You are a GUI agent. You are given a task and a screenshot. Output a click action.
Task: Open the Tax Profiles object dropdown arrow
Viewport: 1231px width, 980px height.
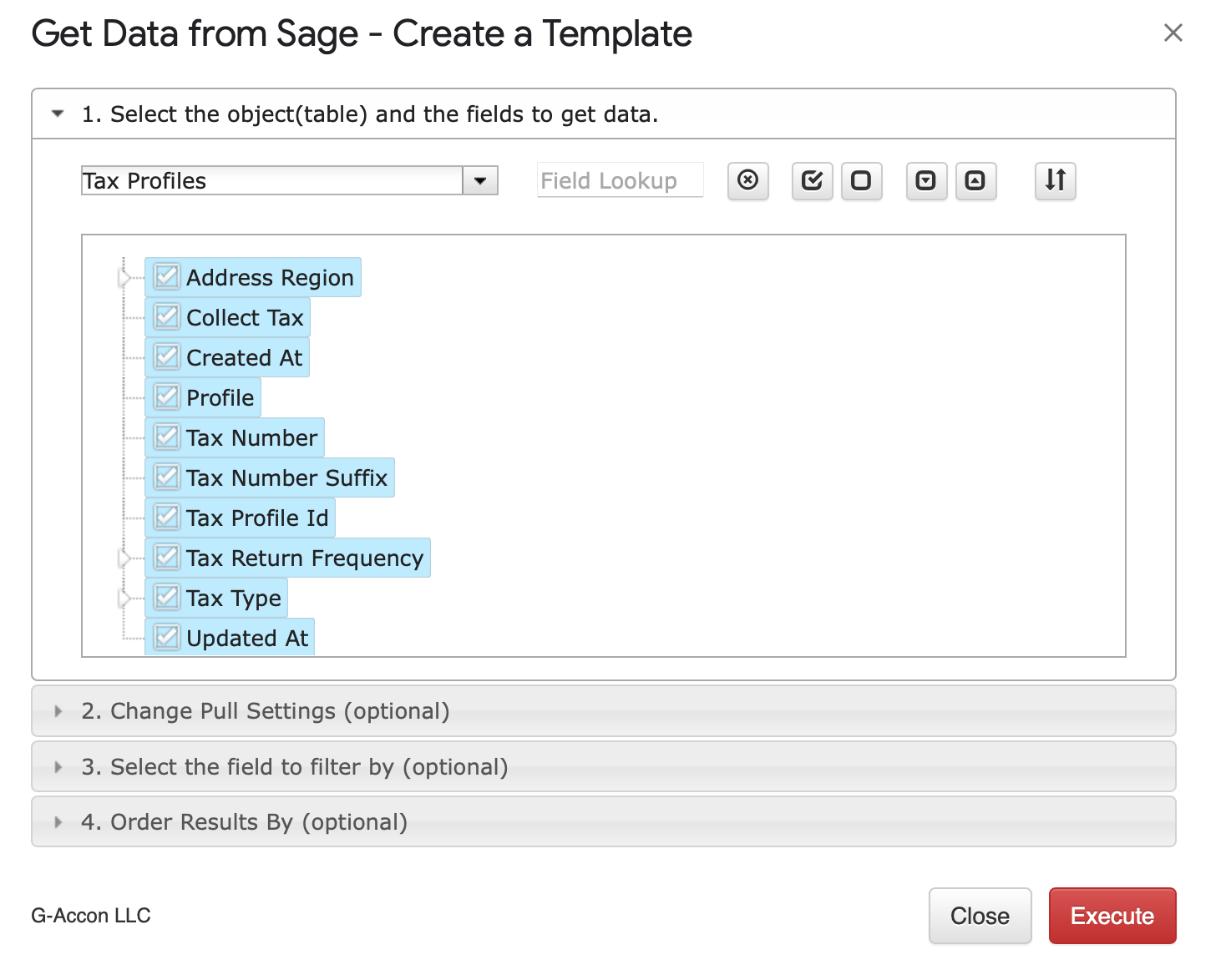click(480, 180)
